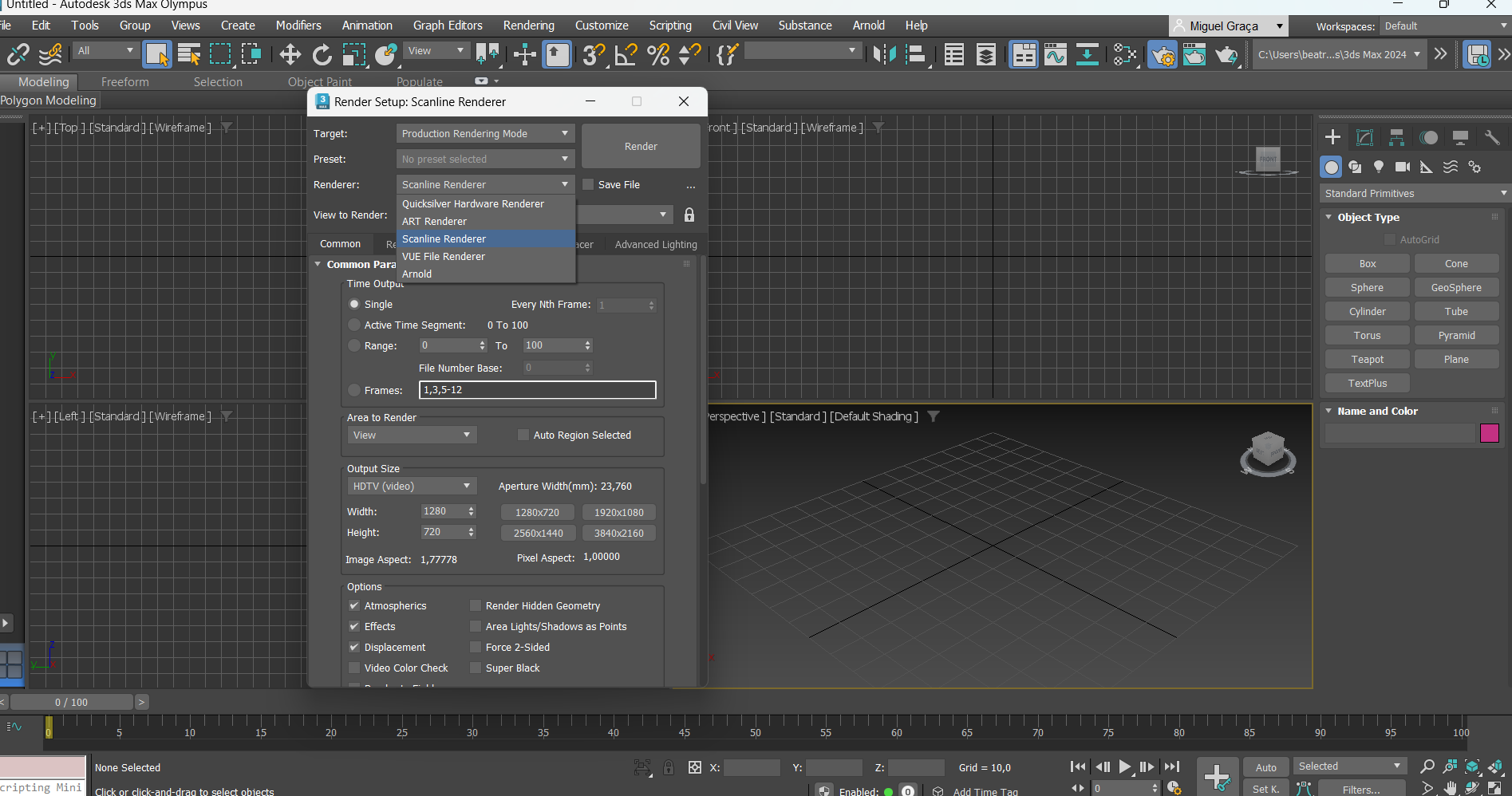Click the Render button
The width and height of the screenshot is (1512, 796).
point(641,146)
